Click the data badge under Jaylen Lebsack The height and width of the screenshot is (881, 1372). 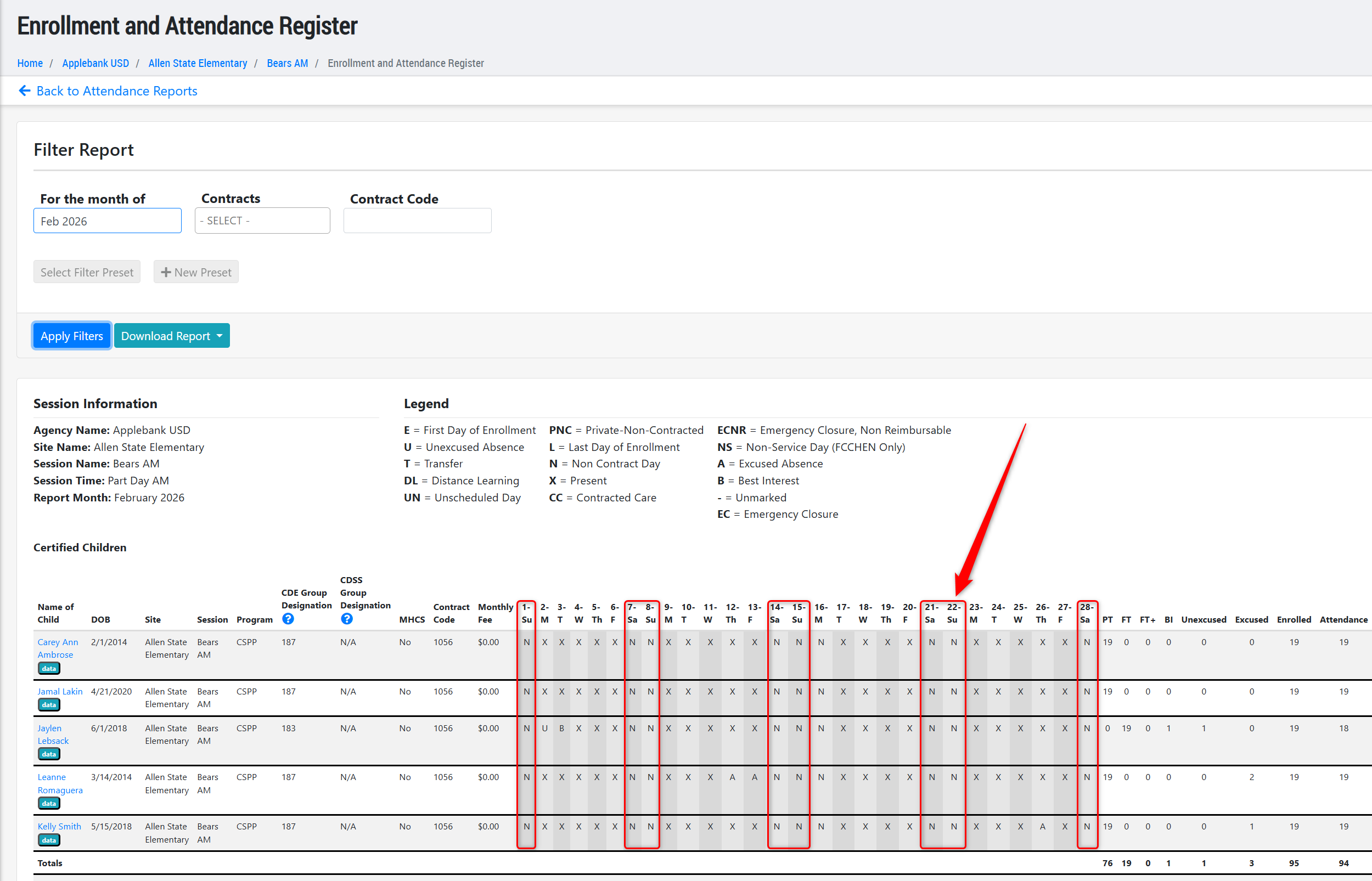click(x=49, y=754)
